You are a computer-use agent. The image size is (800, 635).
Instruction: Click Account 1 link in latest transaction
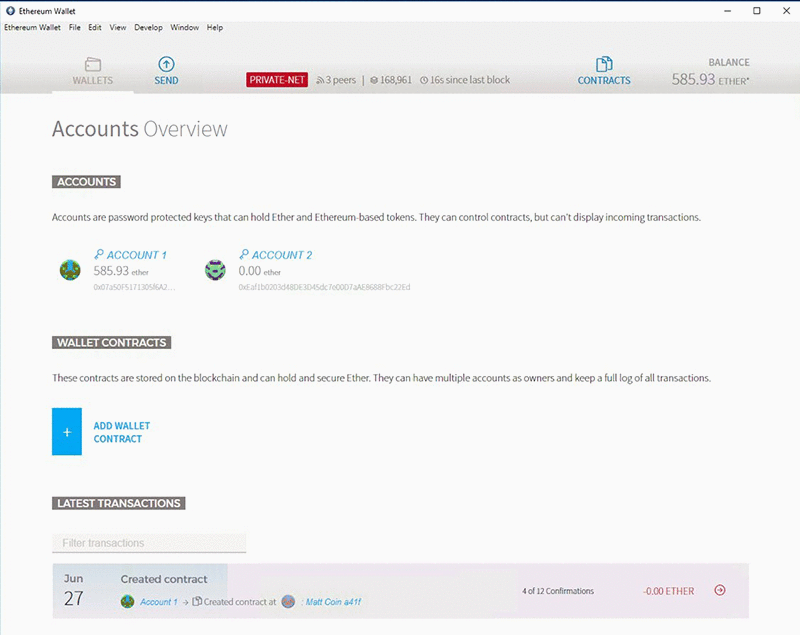[x=159, y=602]
